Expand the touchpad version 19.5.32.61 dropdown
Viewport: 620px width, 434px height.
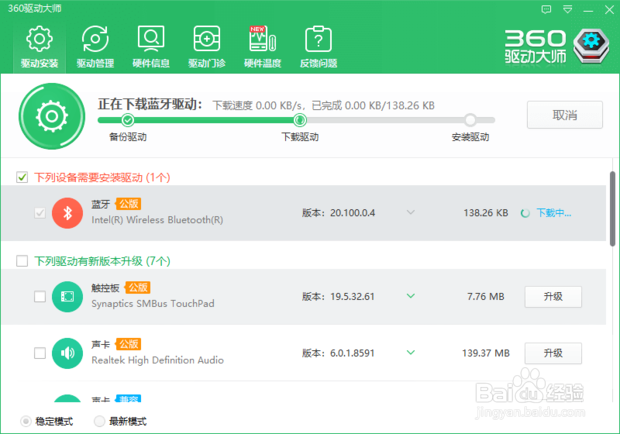pos(411,296)
